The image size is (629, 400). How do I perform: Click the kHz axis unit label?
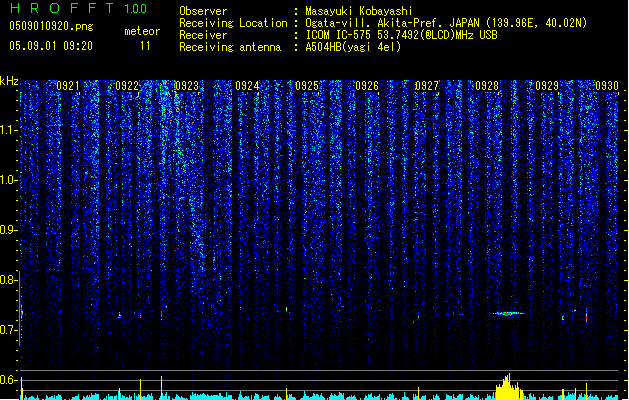(9, 81)
